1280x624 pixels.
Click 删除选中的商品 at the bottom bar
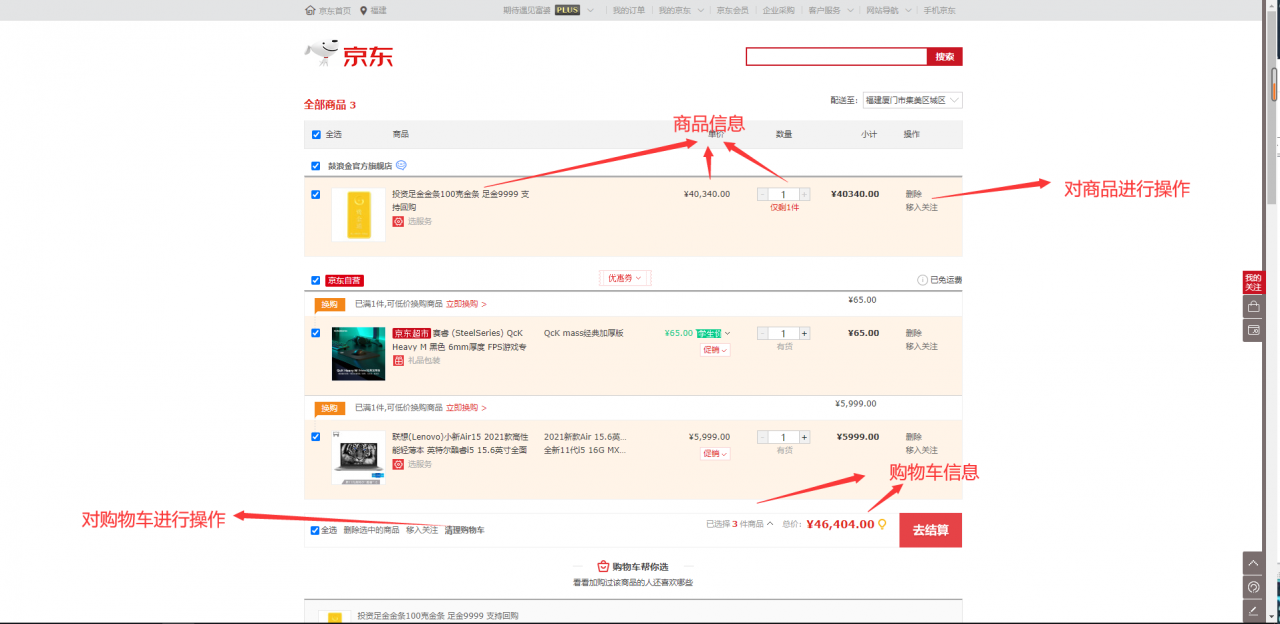371,530
